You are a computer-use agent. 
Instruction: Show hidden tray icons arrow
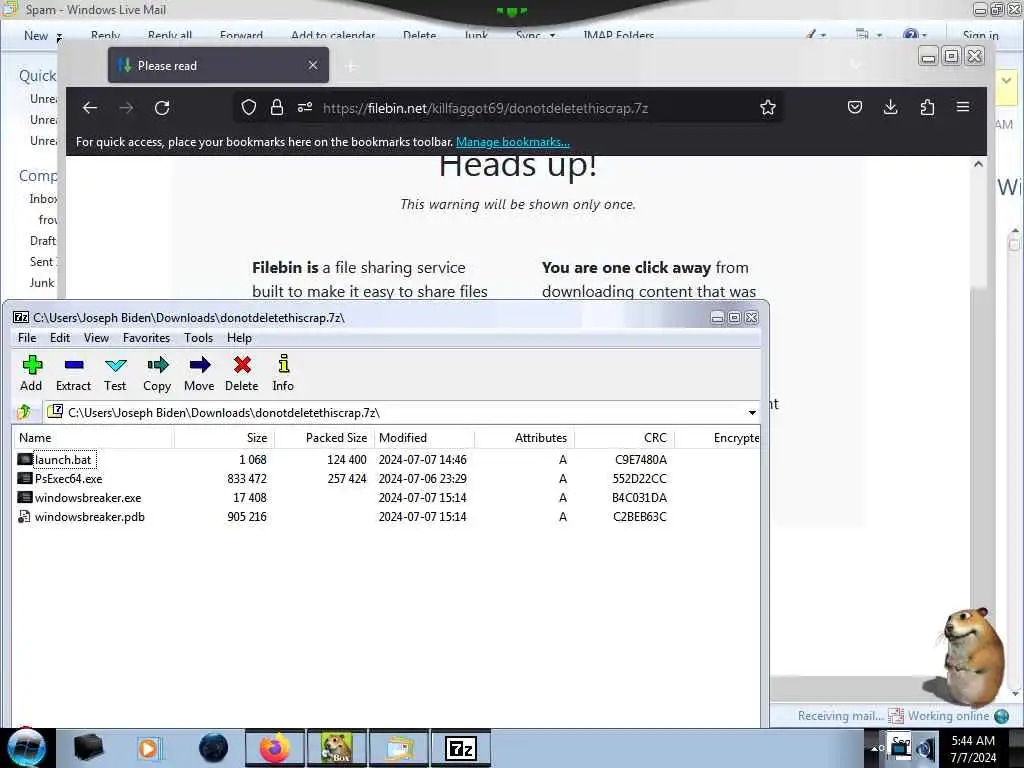tap(875, 748)
